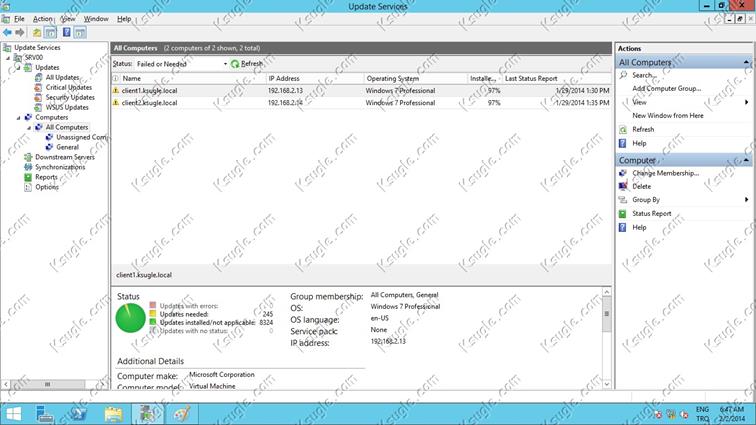Open Help under All Computers actions
This screenshot has height=425, width=756.
pos(639,143)
